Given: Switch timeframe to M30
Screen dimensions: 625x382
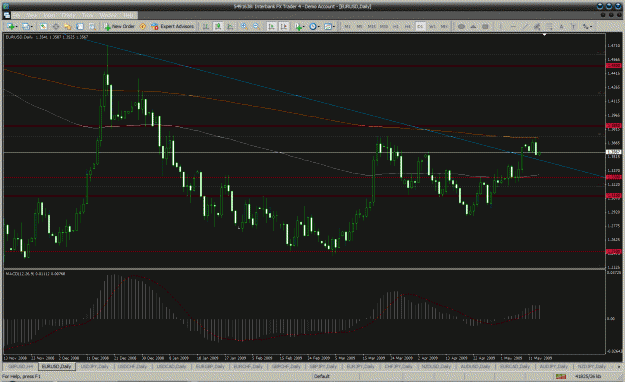Looking at the screenshot, I should pyautogui.click(x=383, y=26).
